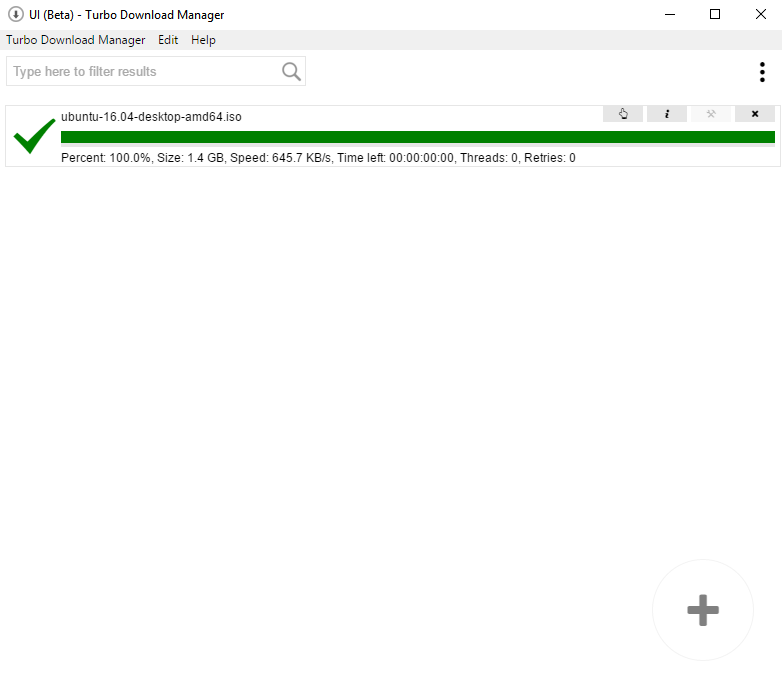Show info for ubuntu-16.04 download
The image size is (782, 688).
tap(667, 114)
